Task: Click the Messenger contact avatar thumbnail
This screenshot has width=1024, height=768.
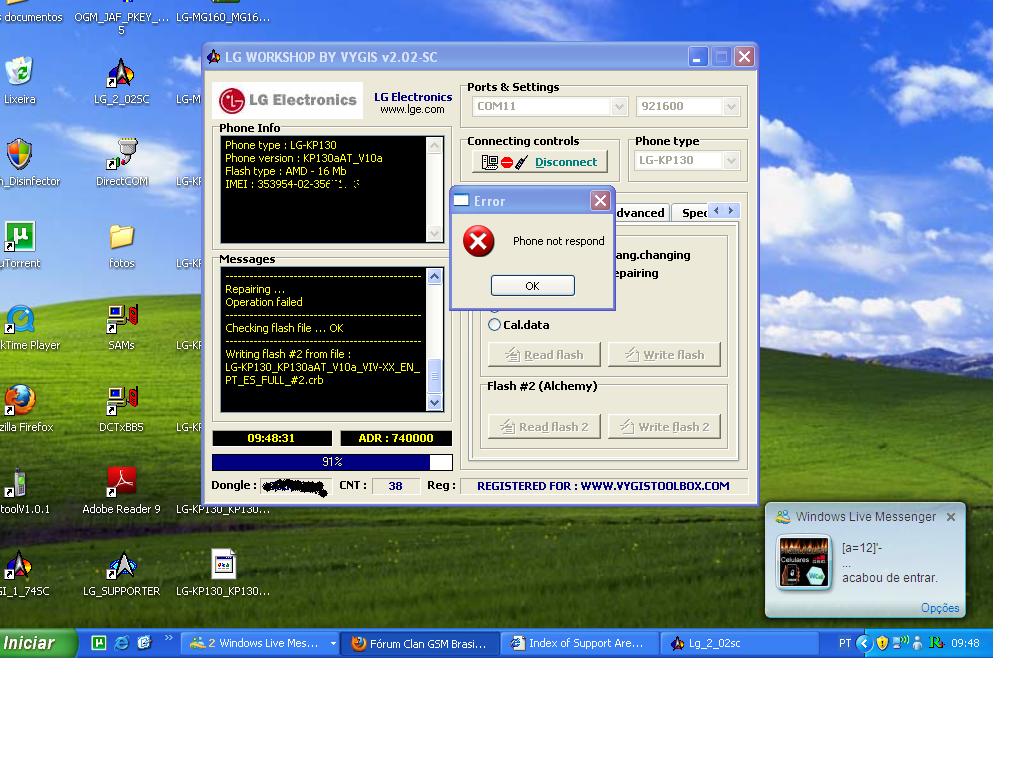Action: point(804,562)
